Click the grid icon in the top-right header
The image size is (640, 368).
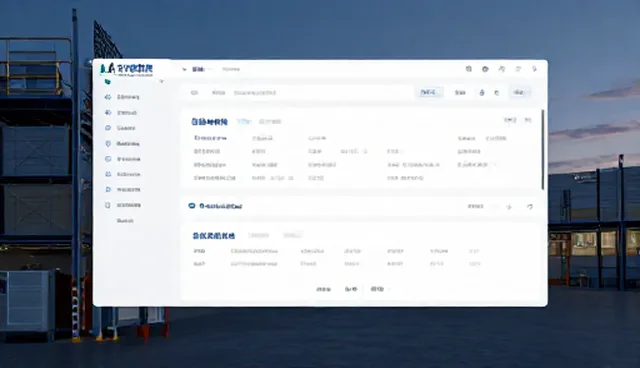469,69
